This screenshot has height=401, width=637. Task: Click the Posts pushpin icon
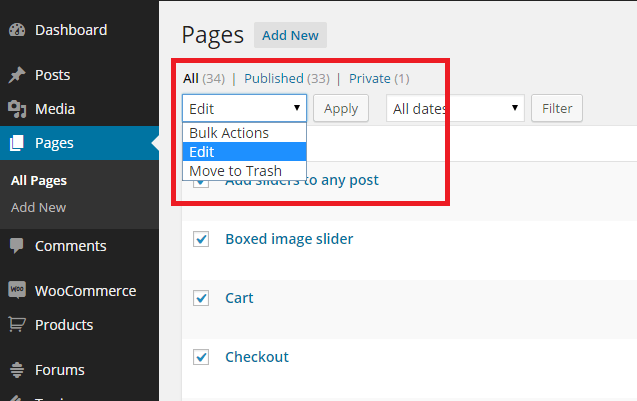pos(17,75)
